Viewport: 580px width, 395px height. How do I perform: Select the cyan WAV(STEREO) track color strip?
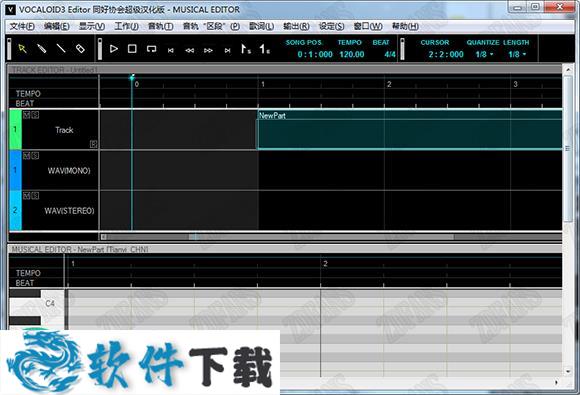tap(15, 210)
